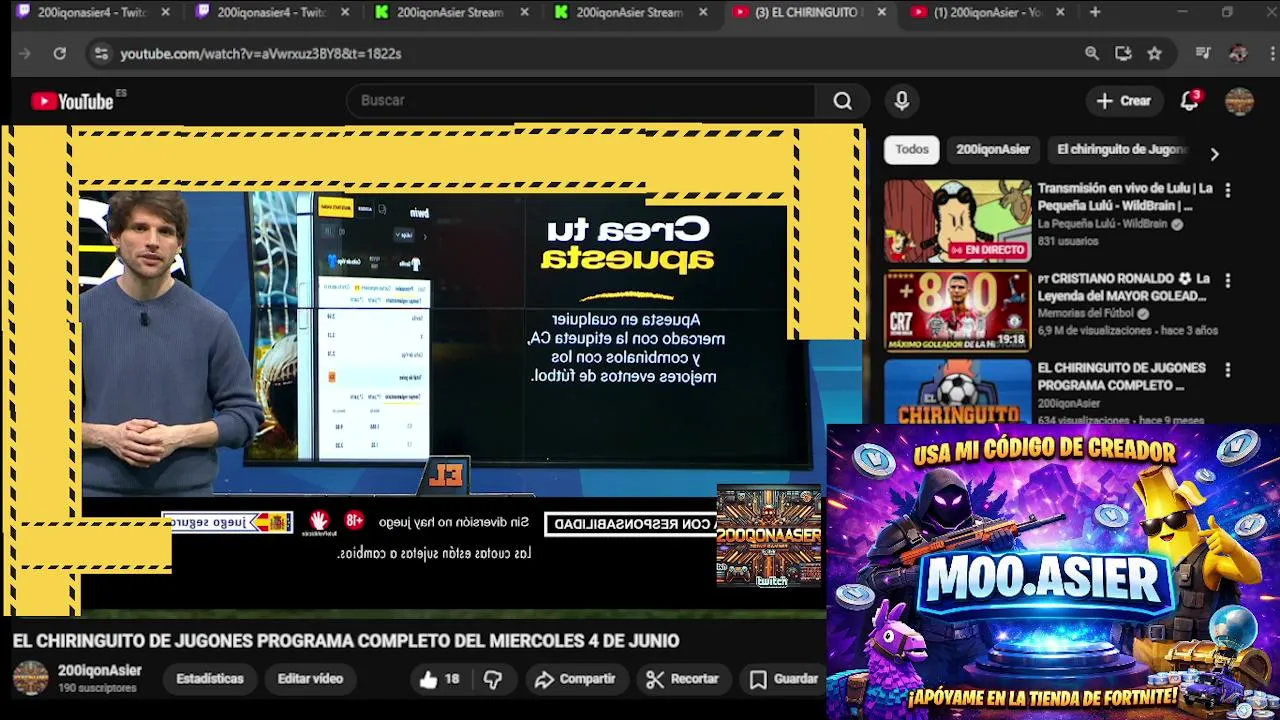Focus the Buscar search field
This screenshot has height=720, width=1280.
click(580, 101)
